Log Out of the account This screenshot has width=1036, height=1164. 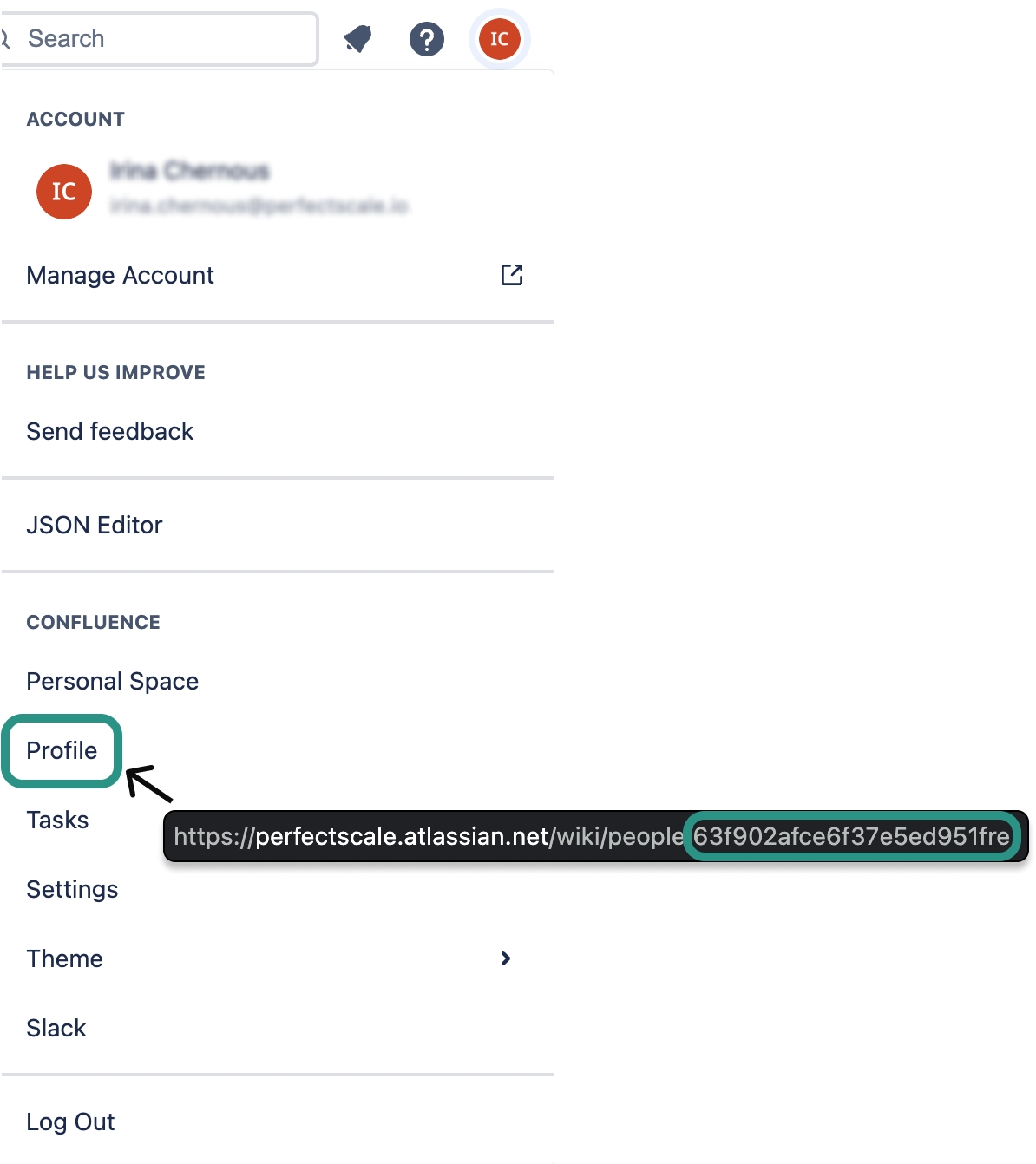pos(70,1122)
